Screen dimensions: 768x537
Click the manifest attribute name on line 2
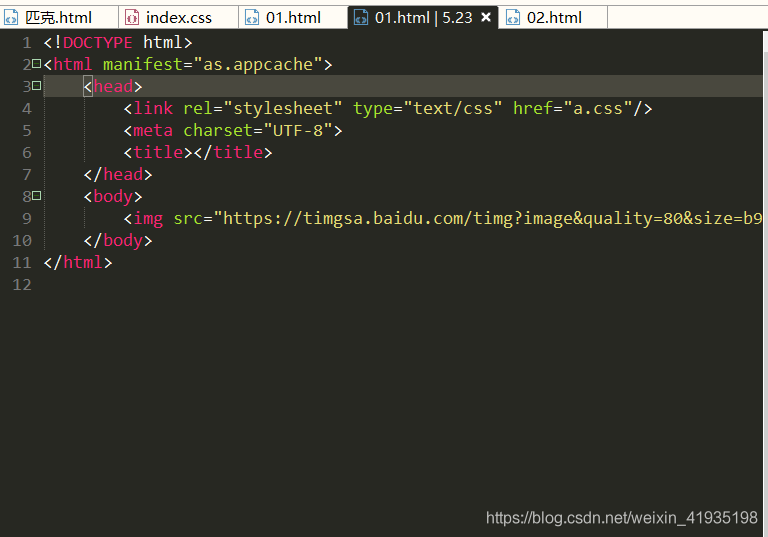coord(143,64)
